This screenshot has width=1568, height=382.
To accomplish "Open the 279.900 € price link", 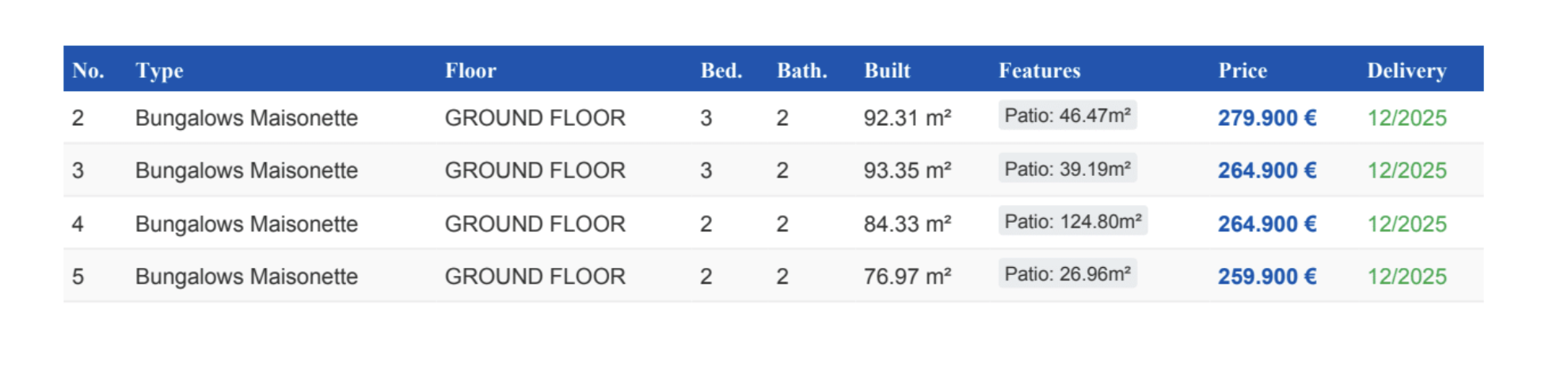I will click(x=1267, y=118).
